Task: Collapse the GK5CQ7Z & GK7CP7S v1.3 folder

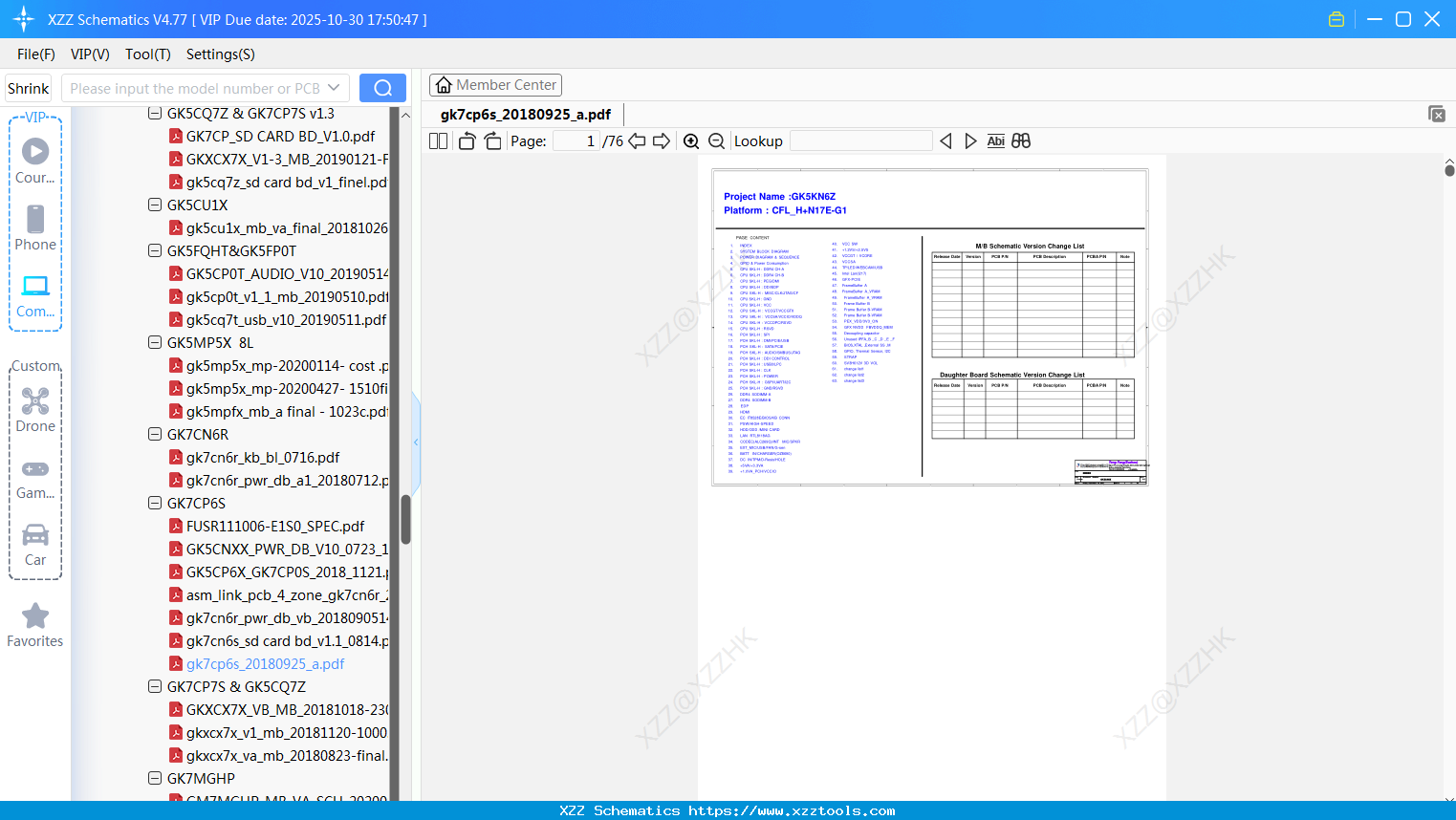Action: click(155, 113)
